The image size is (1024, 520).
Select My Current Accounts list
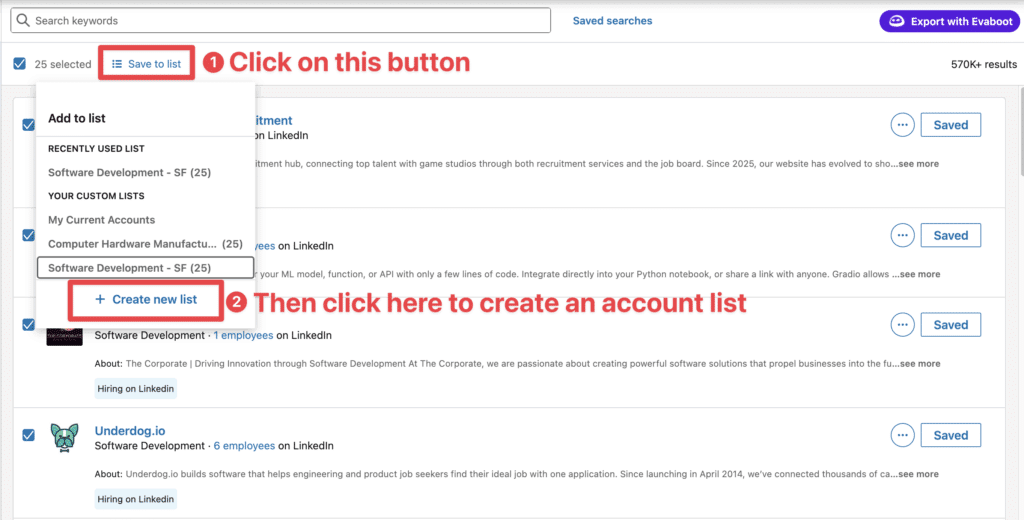point(102,220)
